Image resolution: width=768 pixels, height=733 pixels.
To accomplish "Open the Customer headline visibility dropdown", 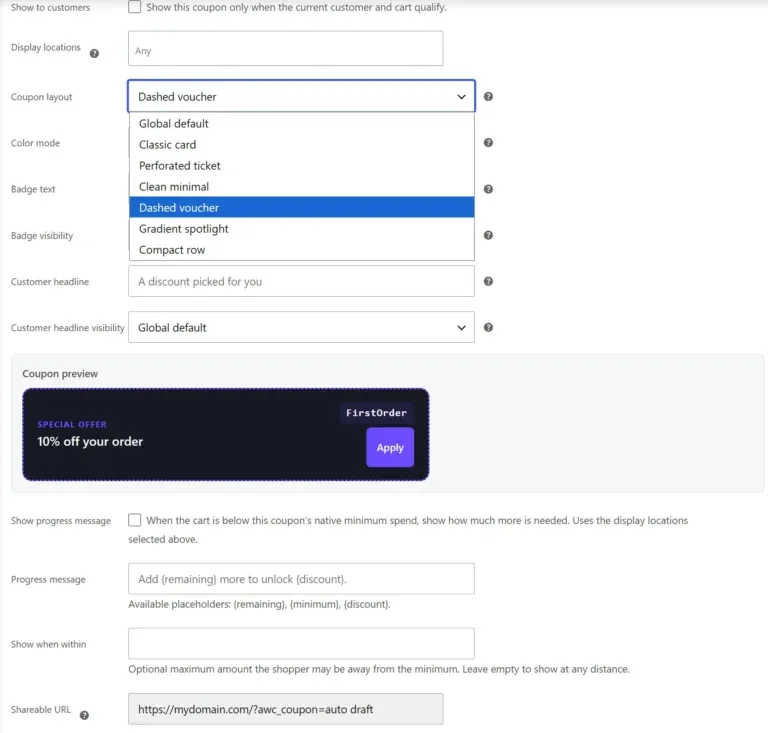I will (x=301, y=327).
